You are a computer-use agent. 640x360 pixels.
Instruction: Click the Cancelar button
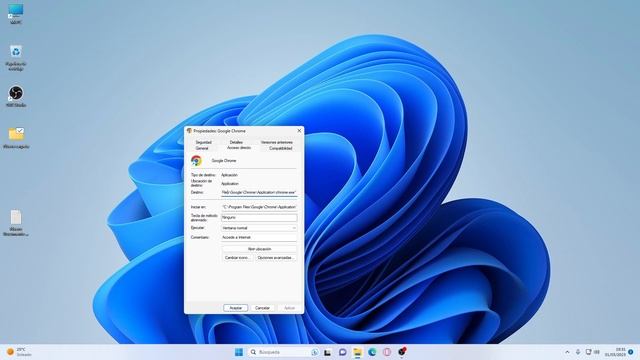coord(262,308)
